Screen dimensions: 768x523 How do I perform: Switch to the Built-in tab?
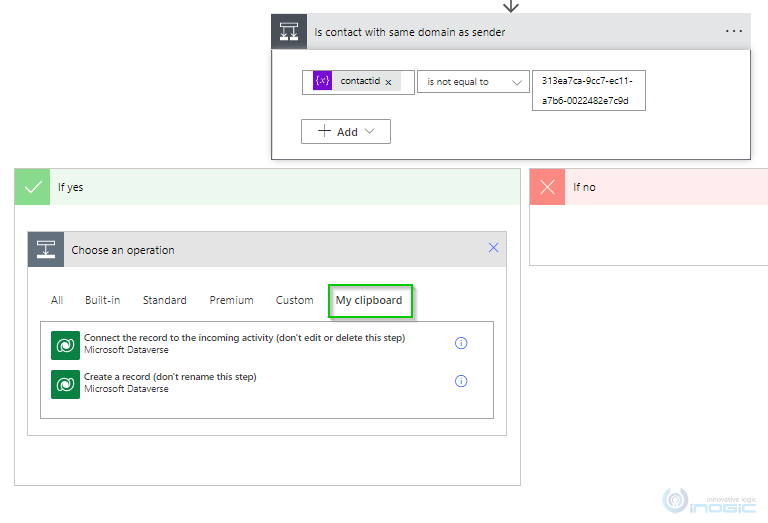point(102,300)
